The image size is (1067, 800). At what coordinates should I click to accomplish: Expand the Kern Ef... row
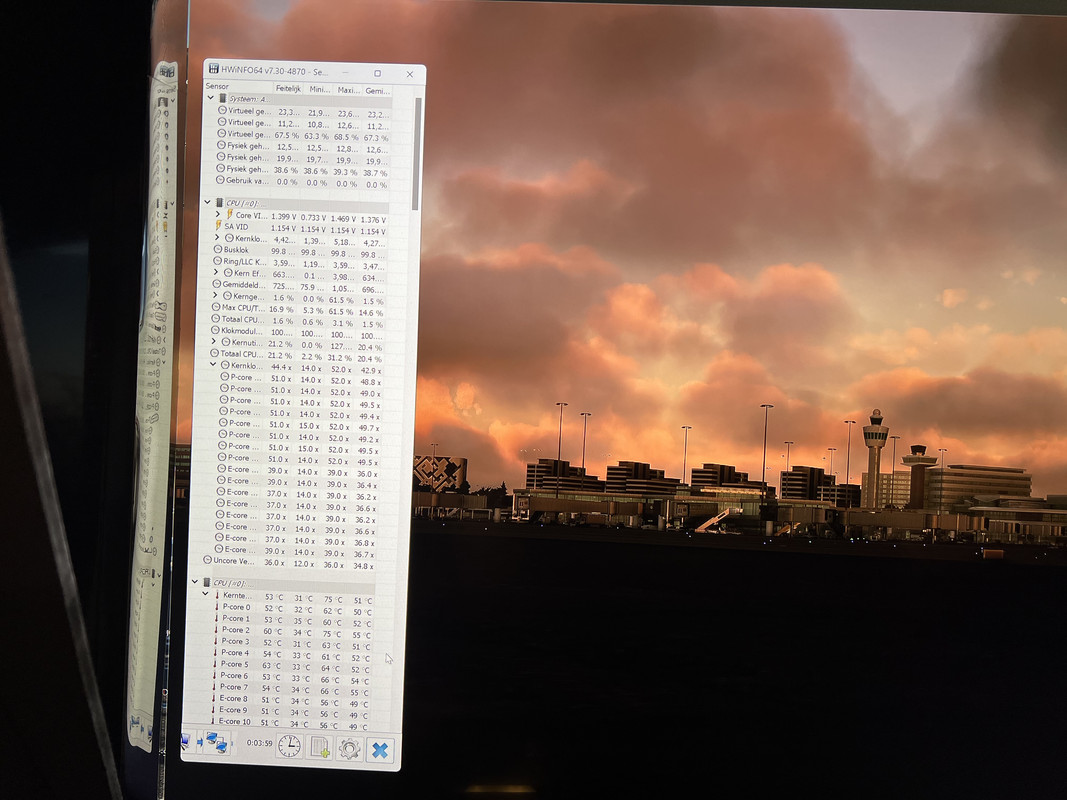pyautogui.click(x=216, y=271)
